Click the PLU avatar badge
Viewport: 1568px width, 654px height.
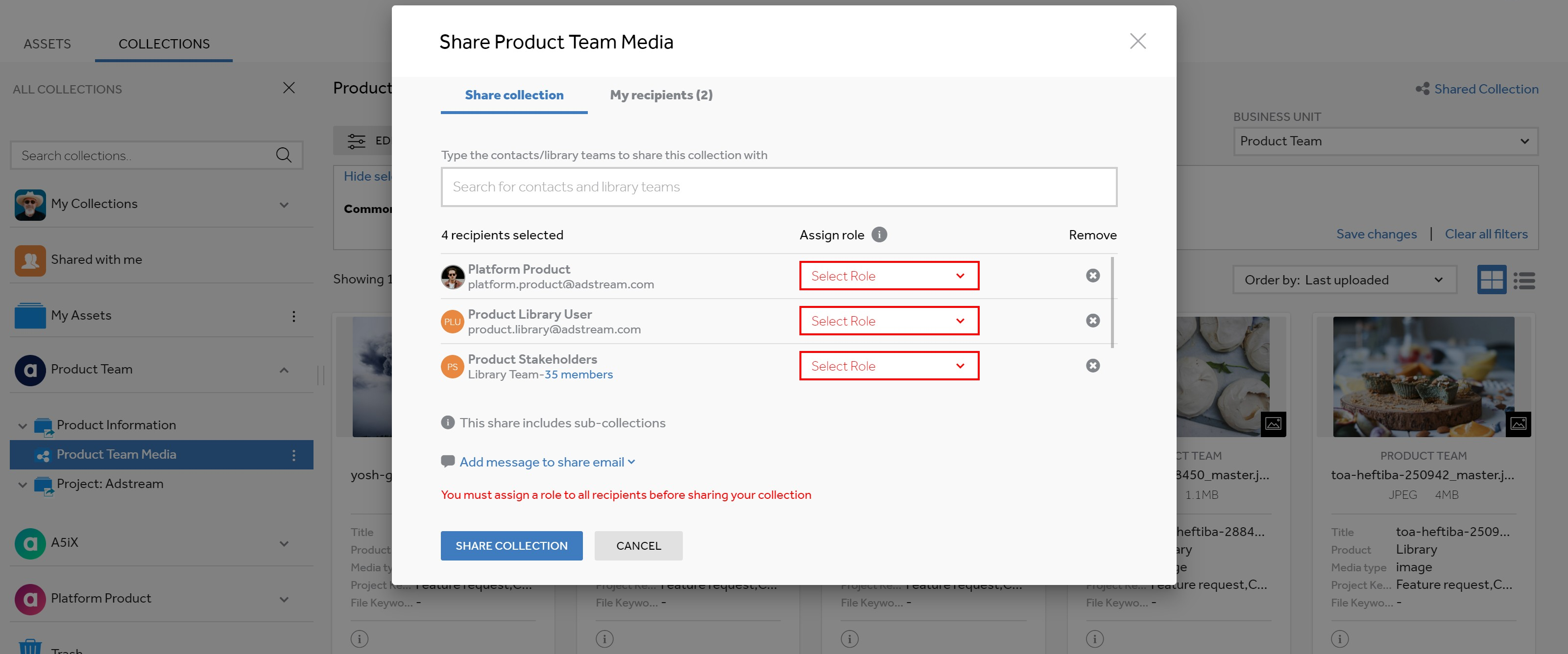tap(452, 322)
